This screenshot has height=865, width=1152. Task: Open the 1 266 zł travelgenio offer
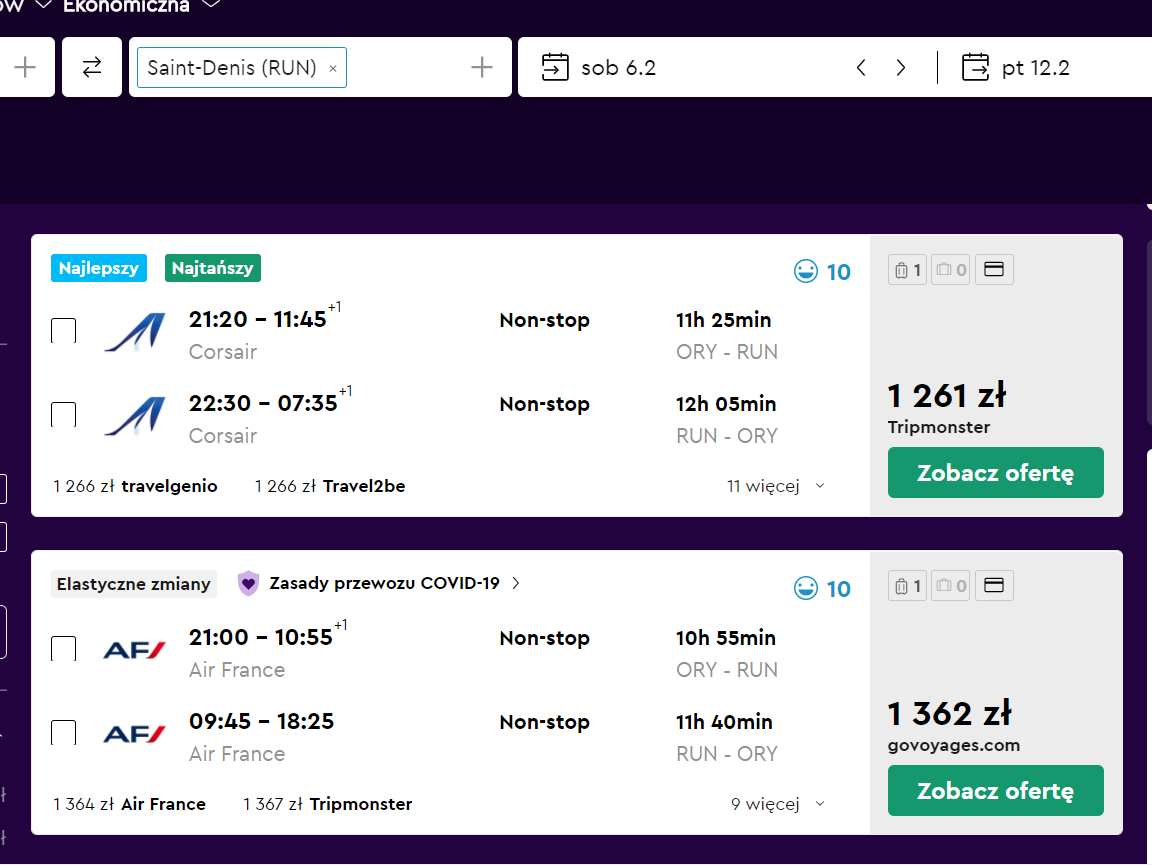(x=135, y=486)
